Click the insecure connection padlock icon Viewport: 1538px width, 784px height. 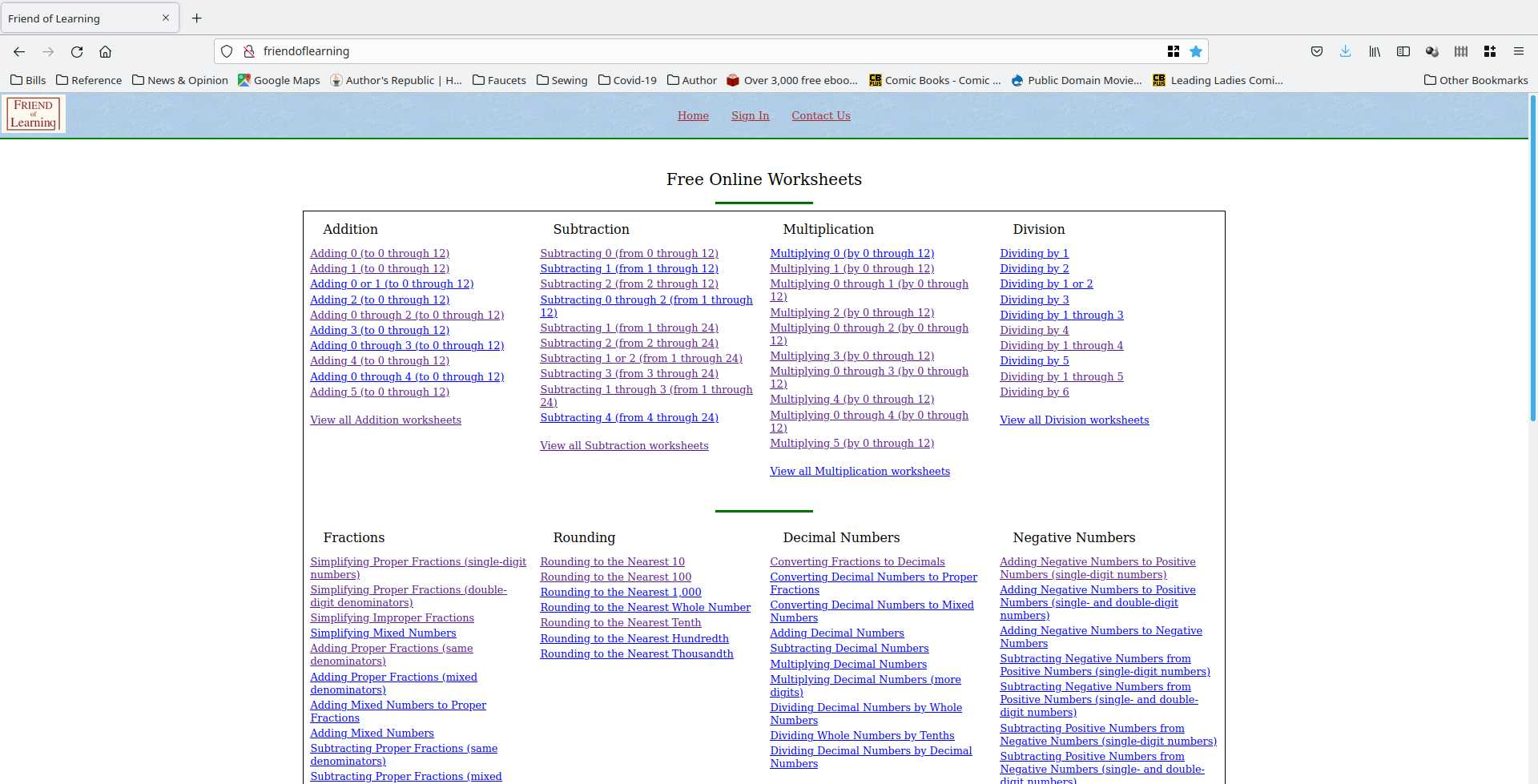pos(249,51)
